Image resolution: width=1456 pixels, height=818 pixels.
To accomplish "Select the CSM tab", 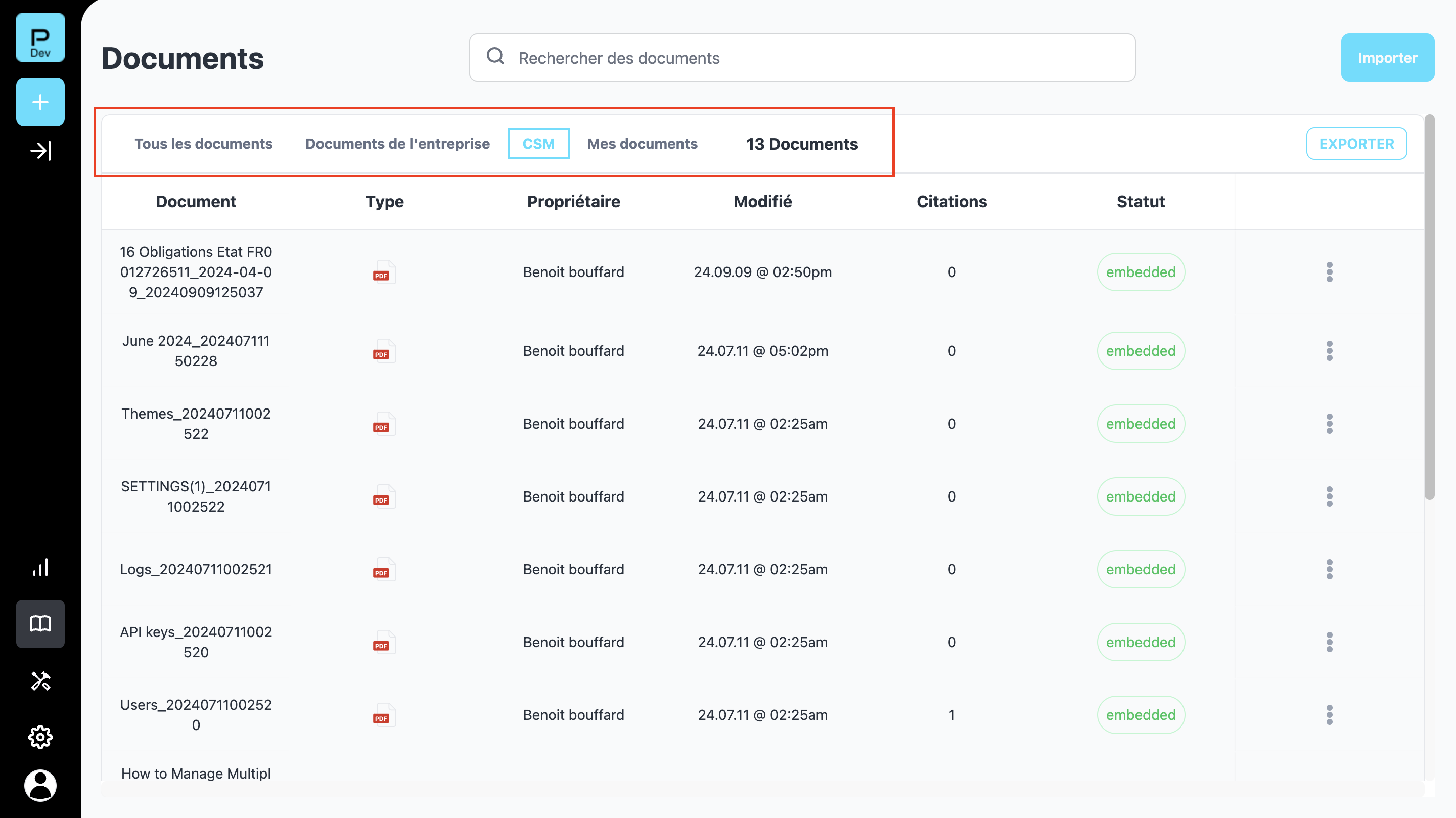I will (538, 144).
